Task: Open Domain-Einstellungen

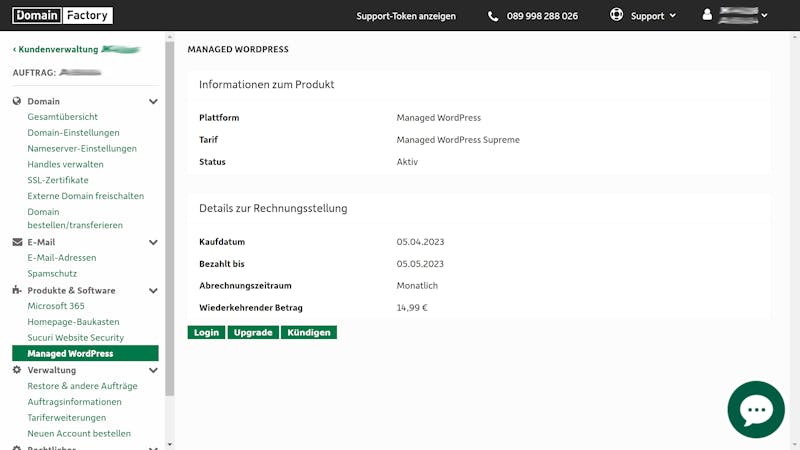Action: pos(73,133)
